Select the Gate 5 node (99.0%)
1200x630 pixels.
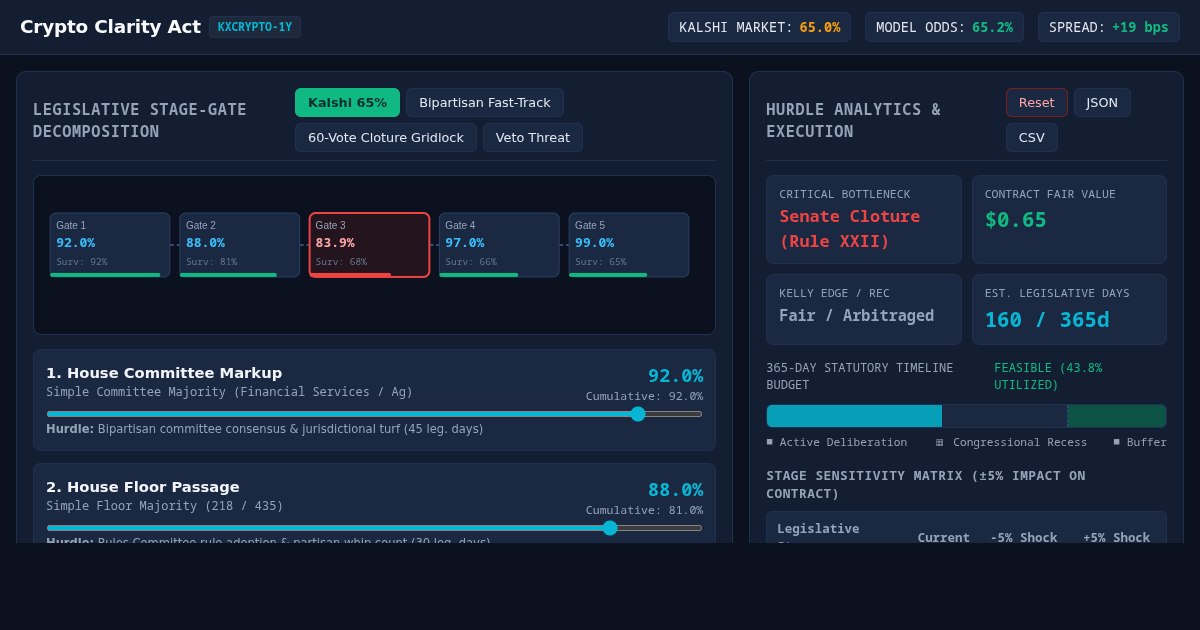(x=629, y=245)
